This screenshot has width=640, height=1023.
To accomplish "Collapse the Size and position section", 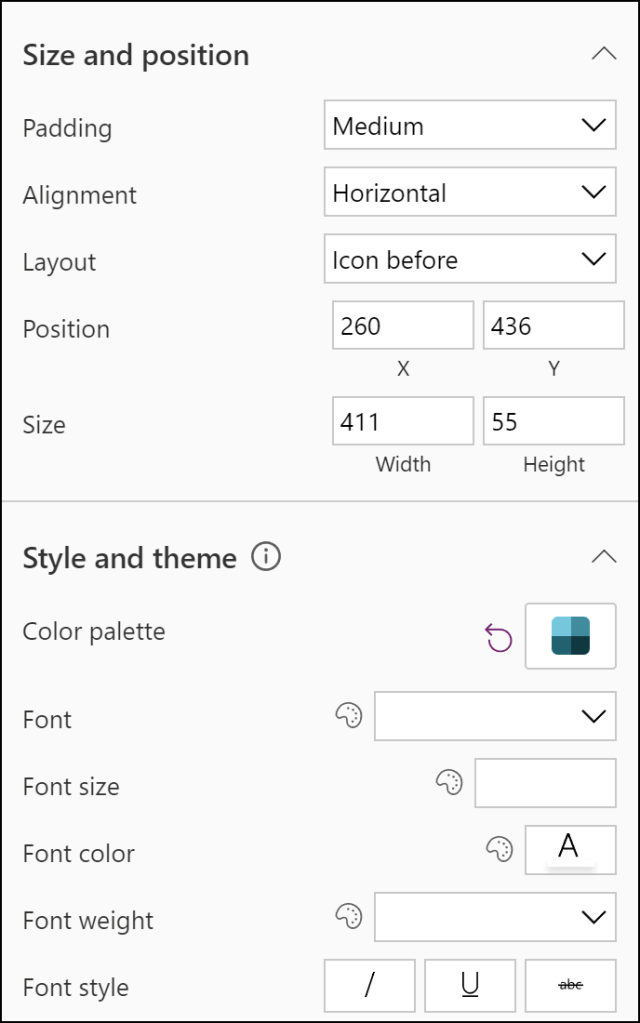I will pos(604,55).
